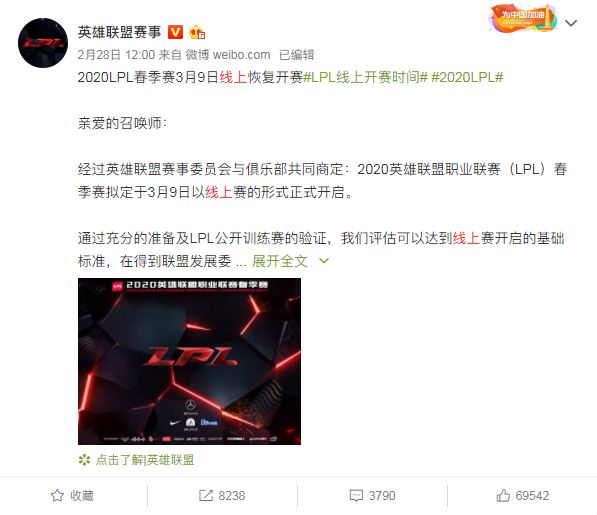Like the post with thumbs-up 69542

click(522, 496)
